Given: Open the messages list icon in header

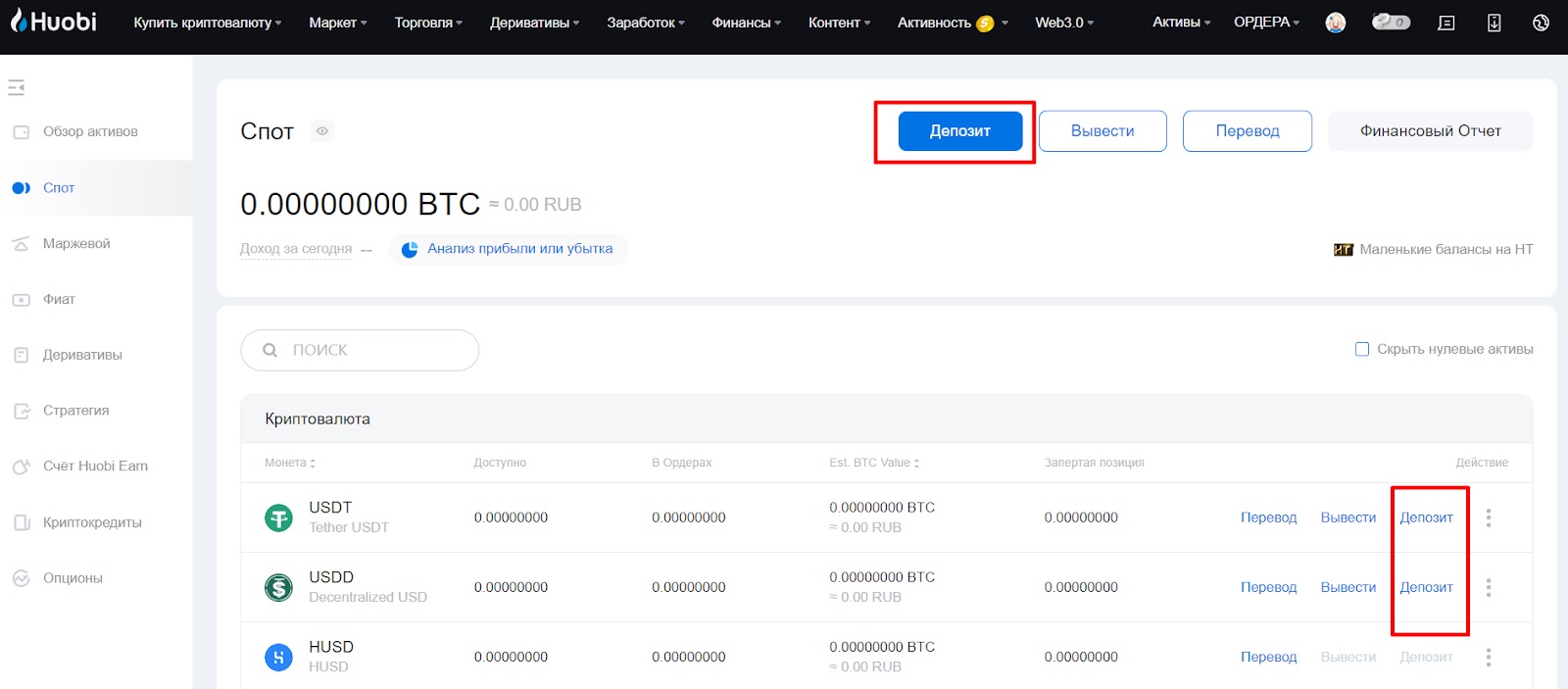Looking at the screenshot, I should click(x=1445, y=23).
